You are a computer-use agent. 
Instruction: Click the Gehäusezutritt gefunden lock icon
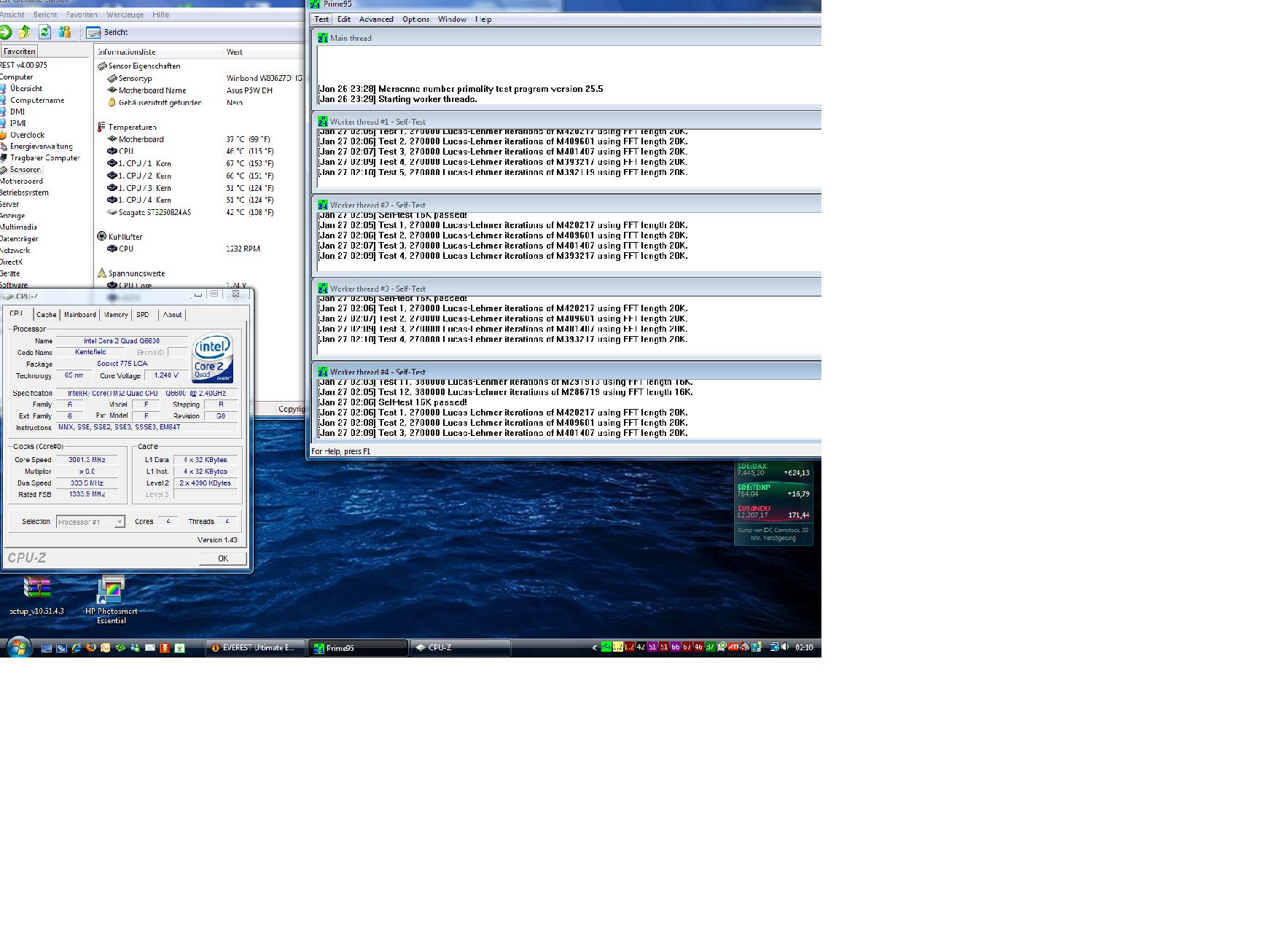(x=112, y=102)
